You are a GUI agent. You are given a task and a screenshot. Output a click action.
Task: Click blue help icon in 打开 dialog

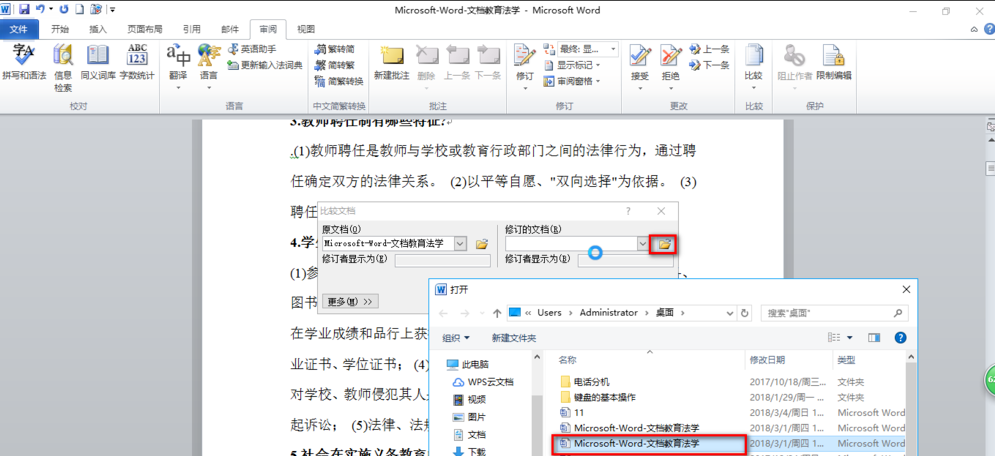pyautogui.click(x=899, y=338)
